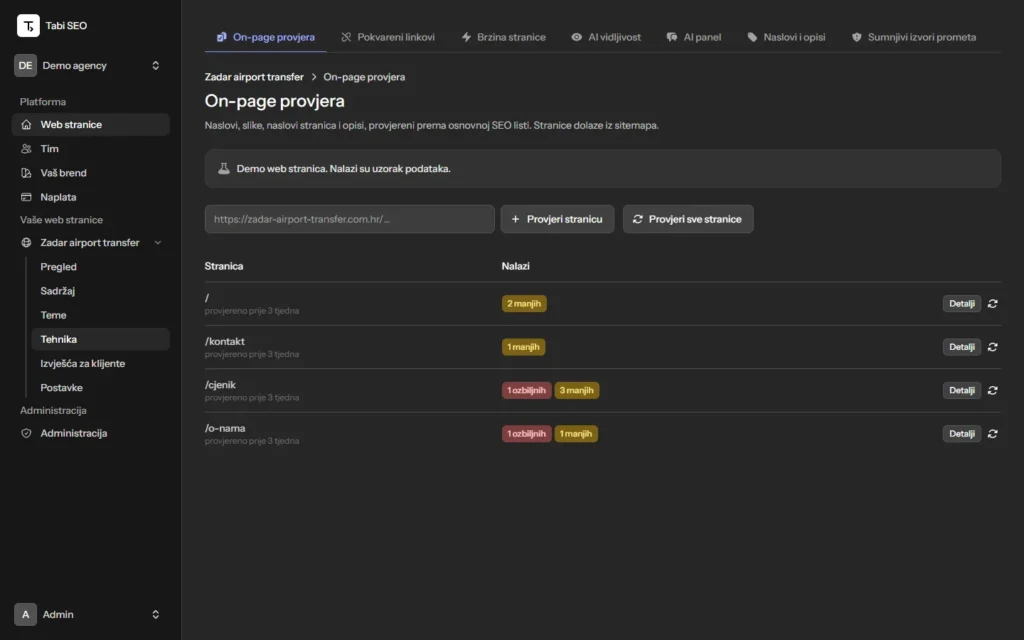Switch to Pokvareni linkovi tab

[x=387, y=37]
